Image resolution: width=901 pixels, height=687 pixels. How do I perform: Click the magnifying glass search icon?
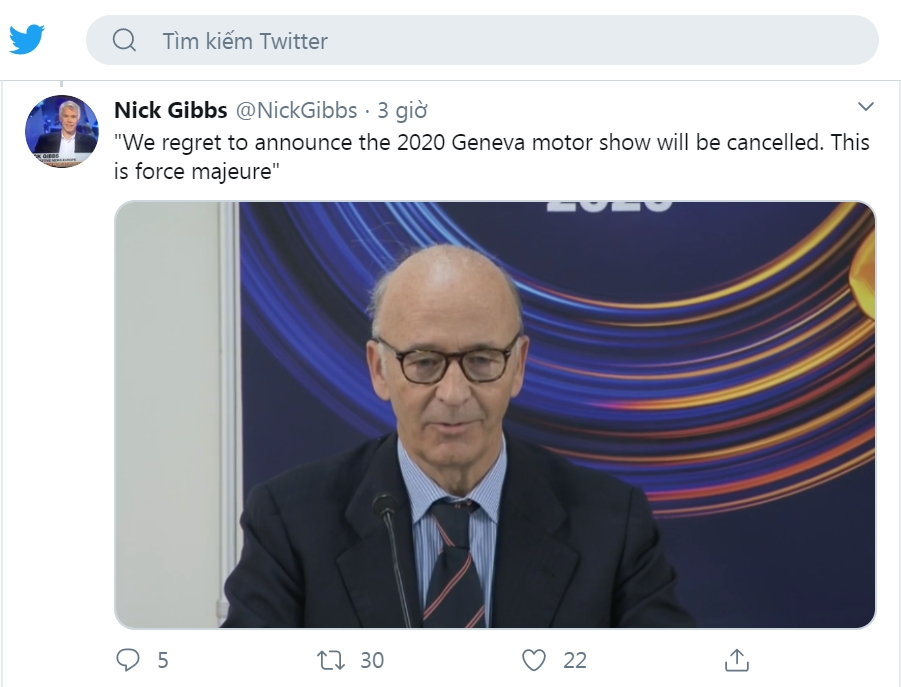click(x=123, y=41)
